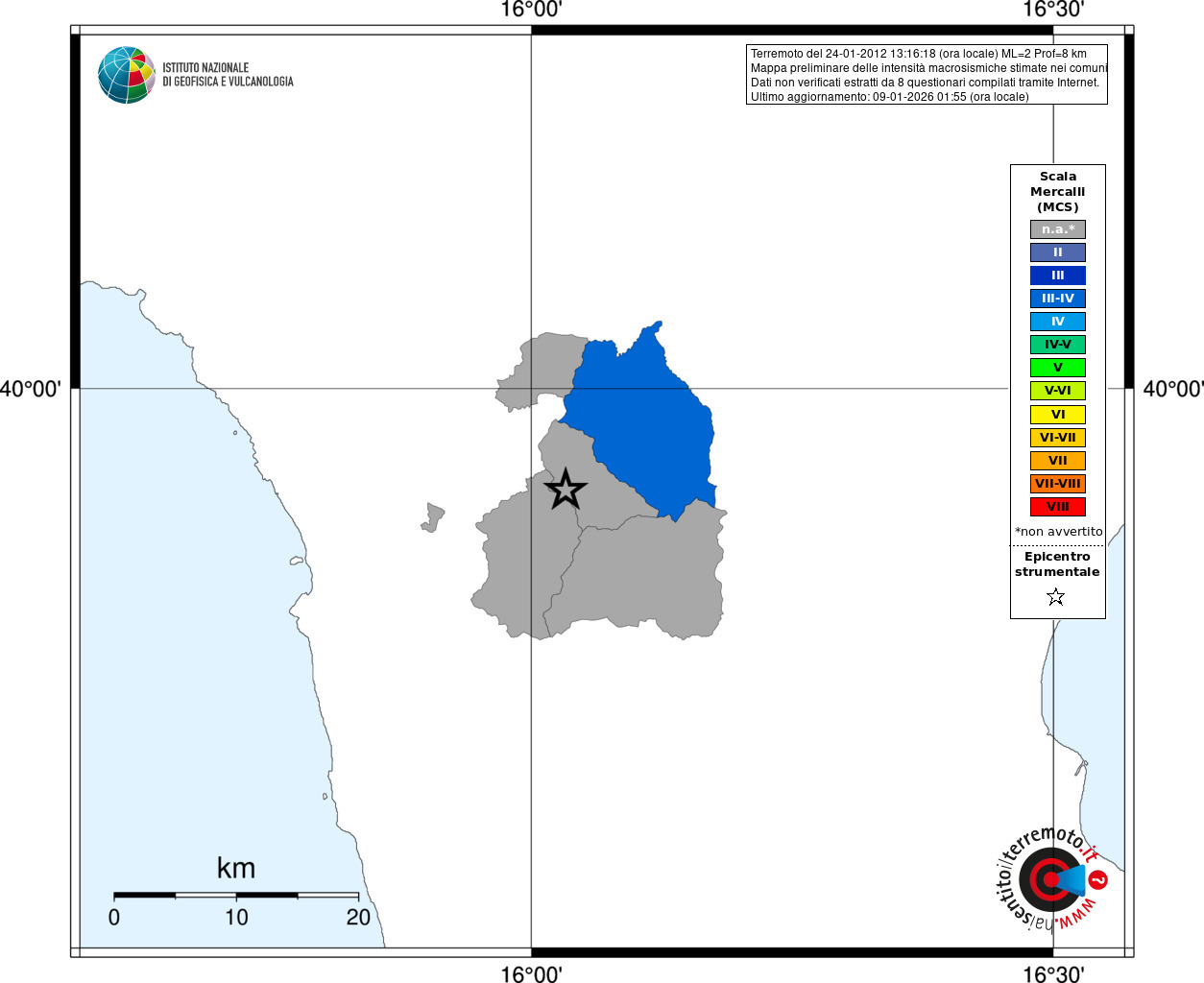
Task: Select the V-VI legend swatch
Action: (1058, 391)
